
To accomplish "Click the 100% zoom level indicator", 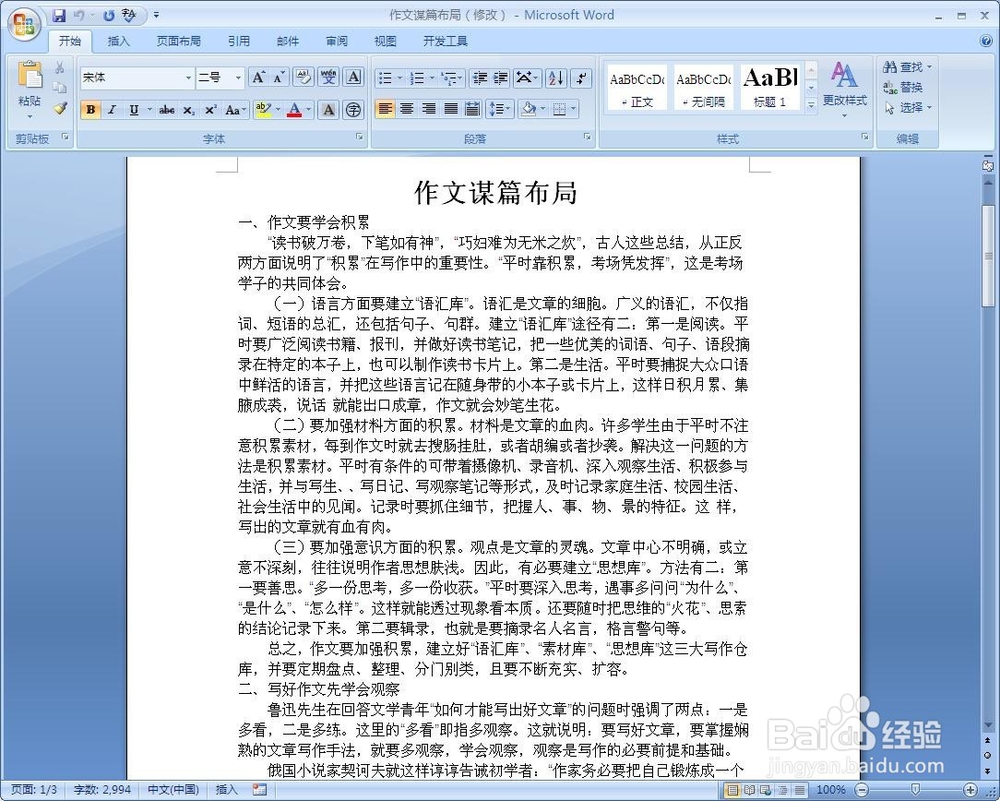I will [831, 790].
